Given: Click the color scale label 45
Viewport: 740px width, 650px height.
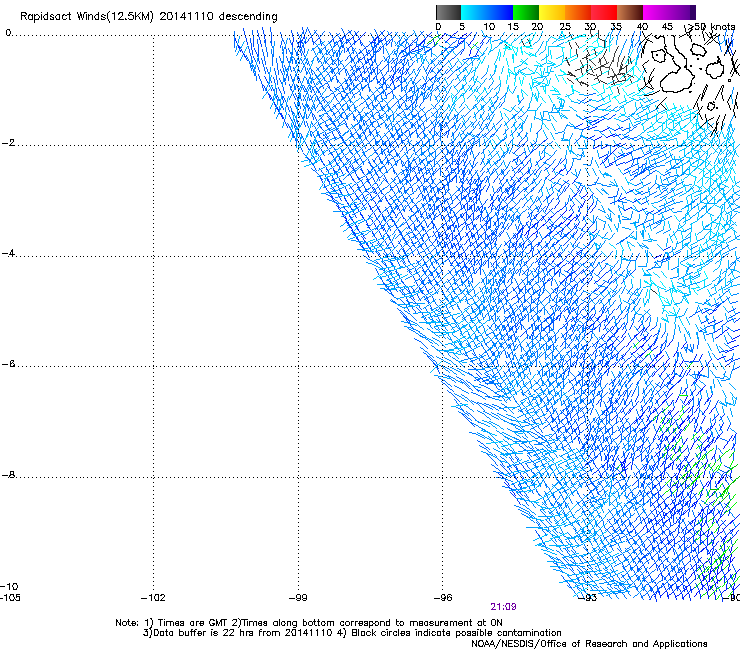Looking at the screenshot, I should tap(667, 27).
